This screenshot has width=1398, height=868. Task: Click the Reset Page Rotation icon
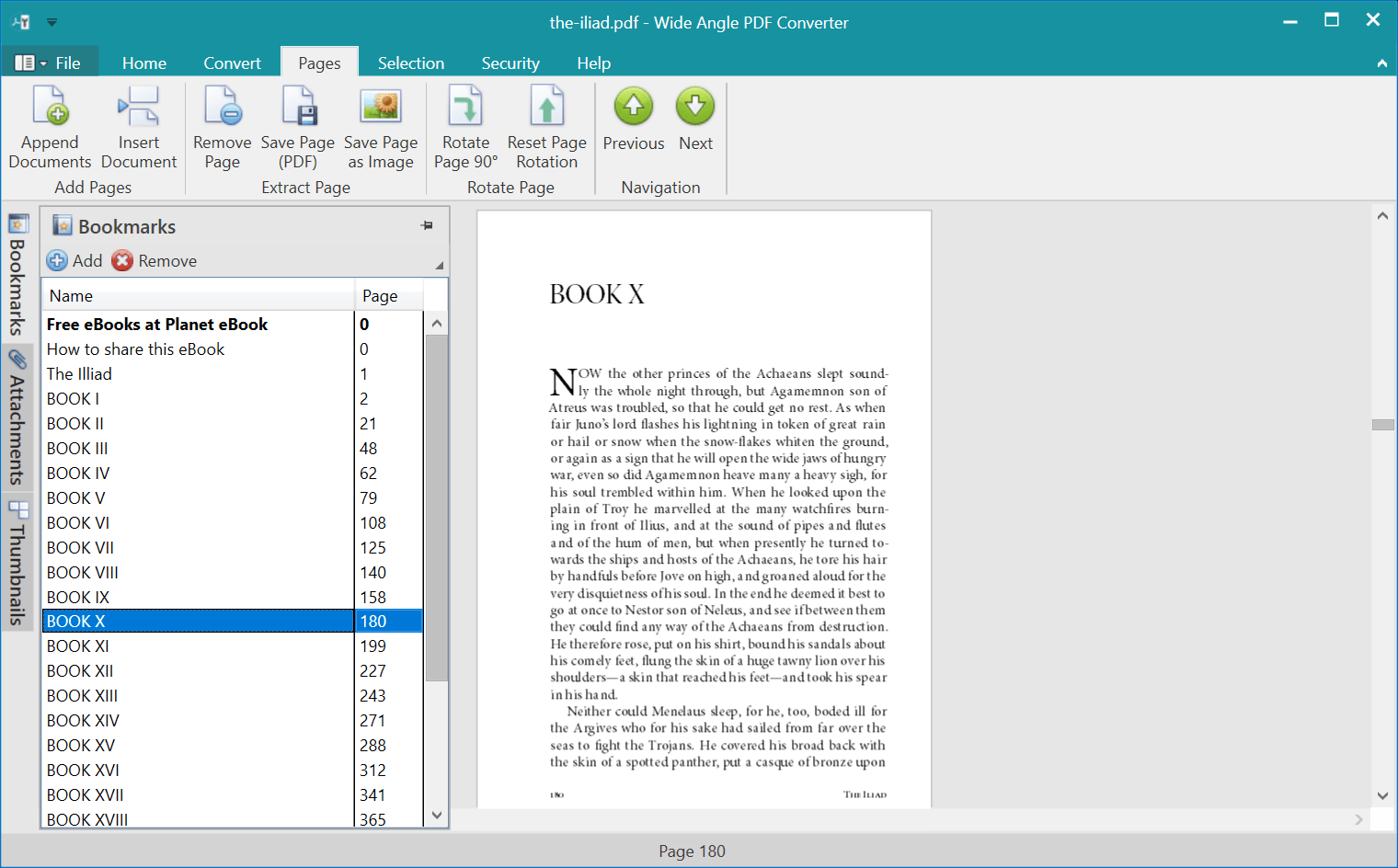tap(547, 106)
